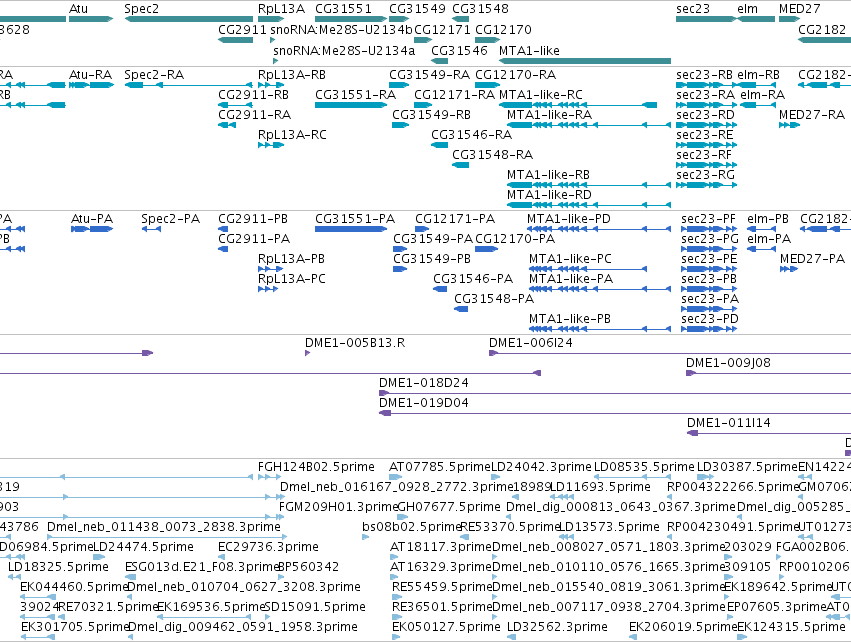Click EST EC29736.3prime
Screen dimensions: 851x642
pos(221,557)
